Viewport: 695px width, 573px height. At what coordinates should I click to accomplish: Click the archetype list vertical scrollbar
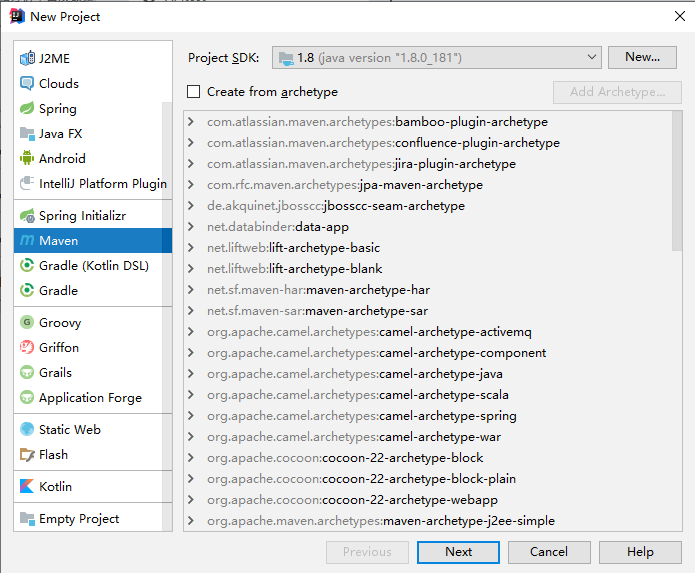676,181
